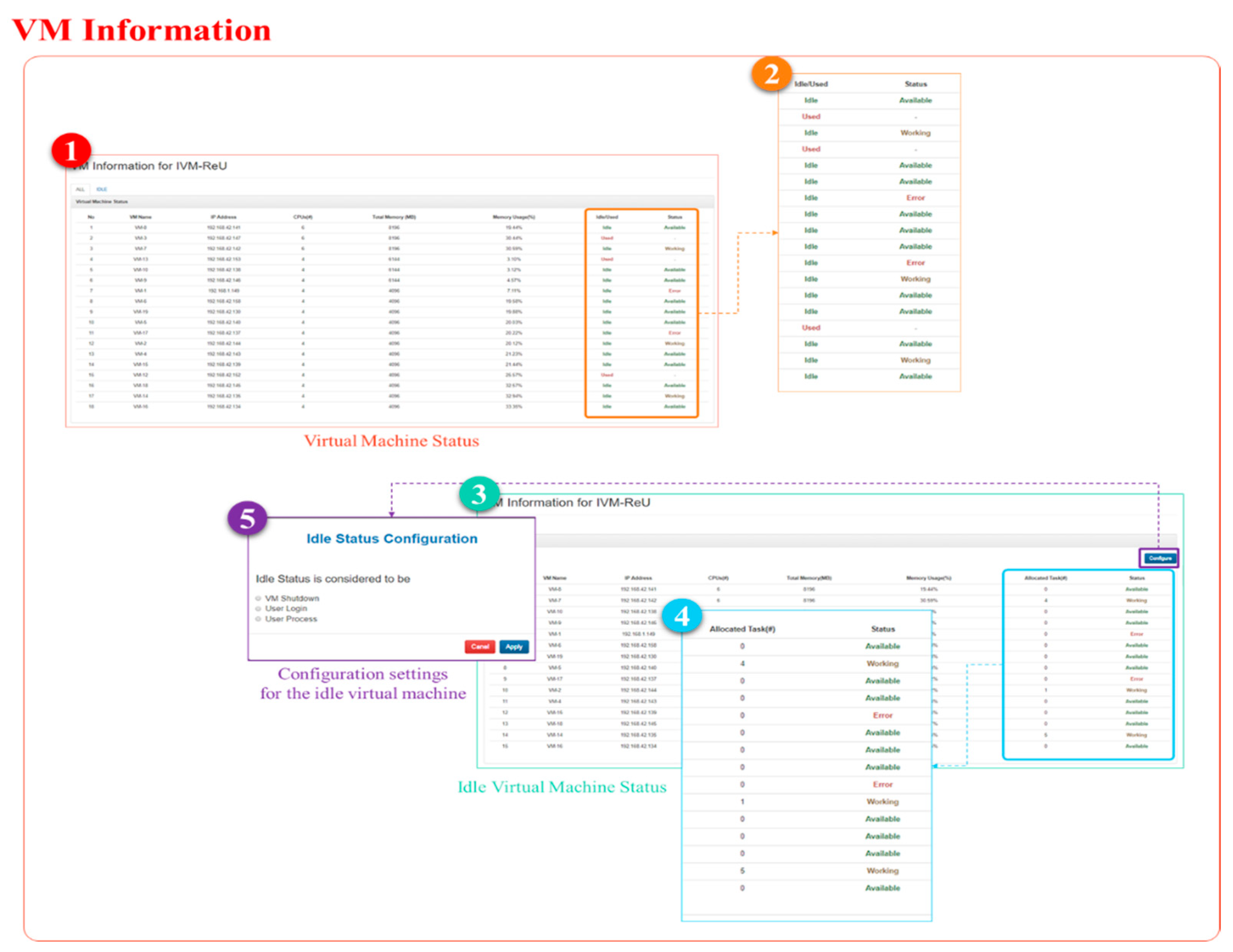The image size is (1233, 952).
Task: Switch to the ALL tab
Action: (80, 189)
